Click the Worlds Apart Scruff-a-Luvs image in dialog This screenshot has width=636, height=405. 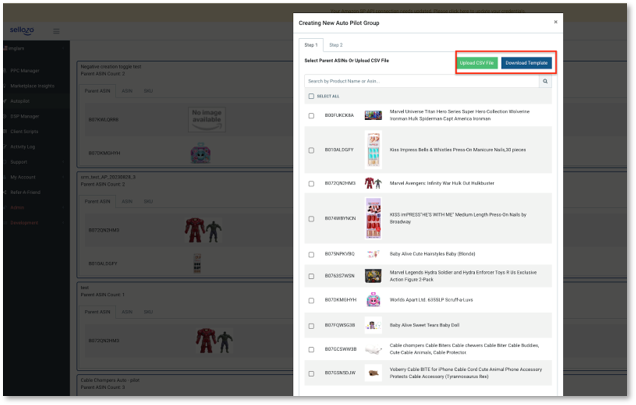tap(373, 300)
